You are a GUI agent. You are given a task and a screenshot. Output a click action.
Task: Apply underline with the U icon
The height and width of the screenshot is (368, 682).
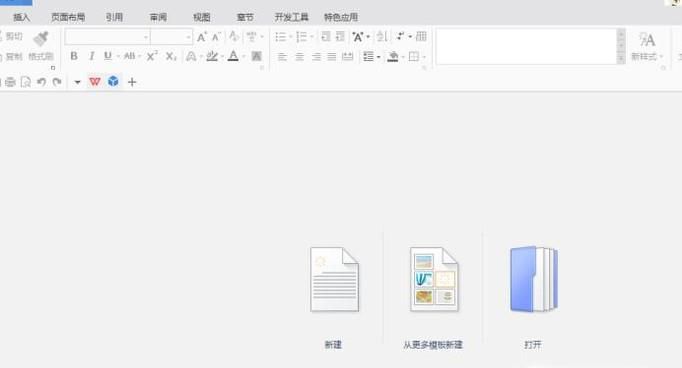click(x=107, y=56)
